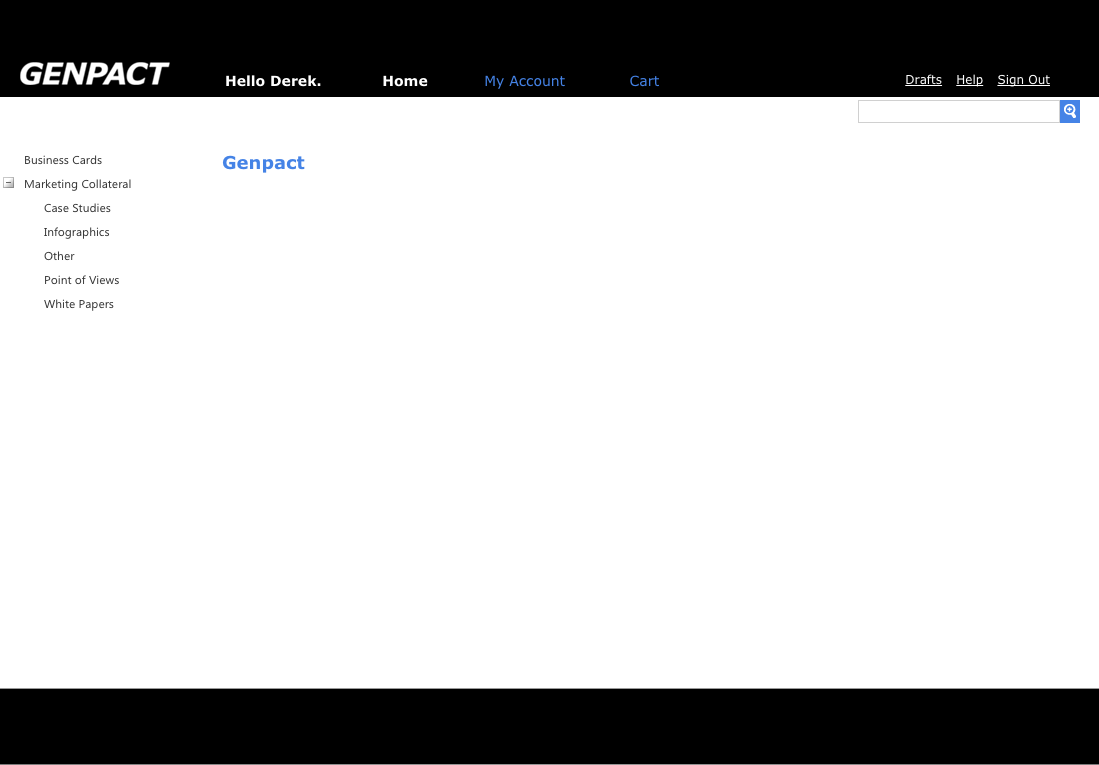
Task: Click the Genpact logo in header
Action: click(94, 74)
